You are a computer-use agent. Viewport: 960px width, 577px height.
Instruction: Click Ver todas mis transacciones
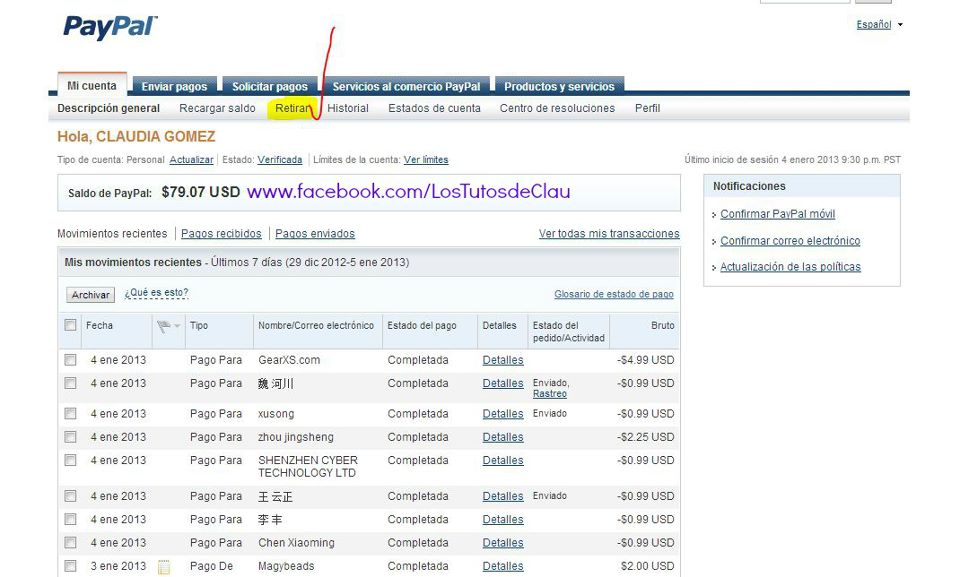tap(609, 233)
